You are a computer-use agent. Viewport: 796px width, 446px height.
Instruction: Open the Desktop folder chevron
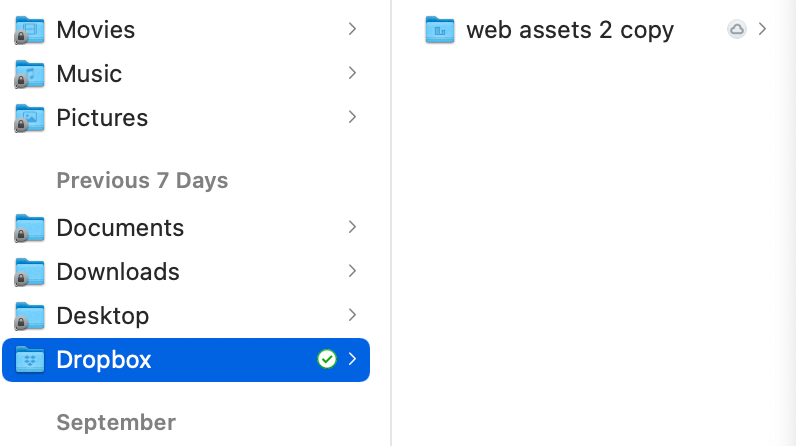pos(352,315)
